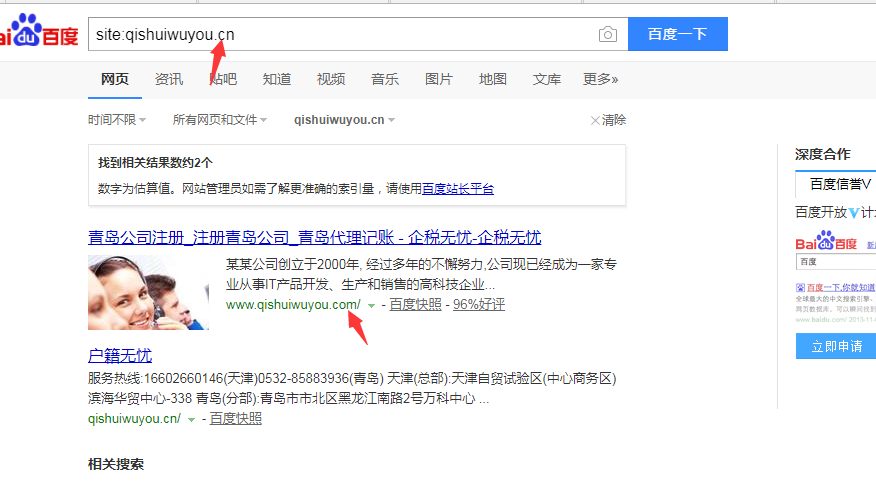Click the 百度一下 search button
876x483 pixels.
pyautogui.click(x=678, y=34)
